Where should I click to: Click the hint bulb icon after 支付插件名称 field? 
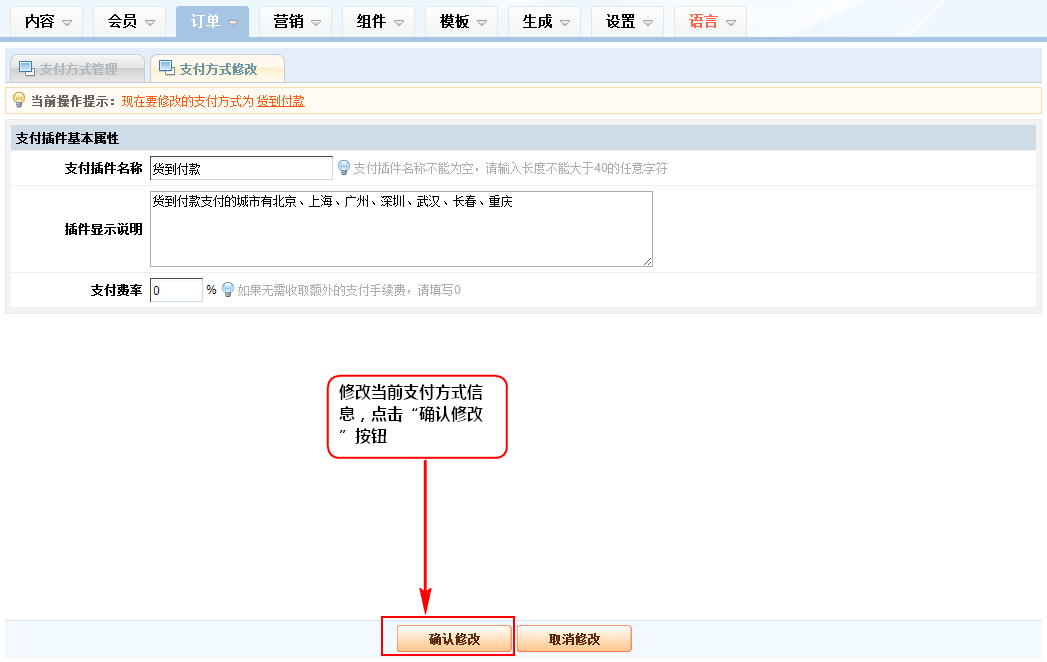[x=344, y=168]
